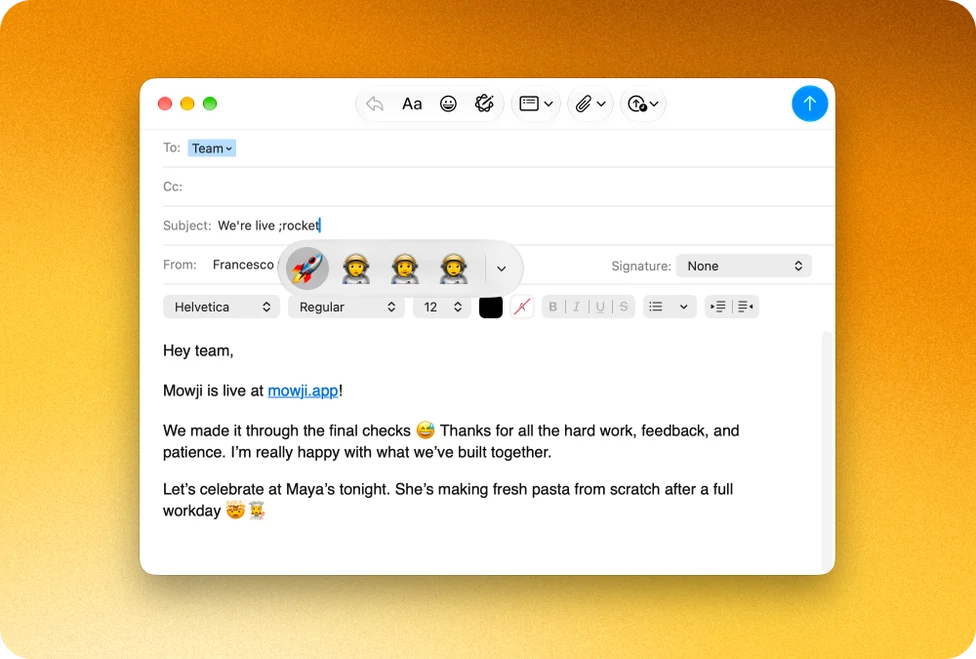Click into the Cc field
Screen dimensions: 976x659
point(498,187)
